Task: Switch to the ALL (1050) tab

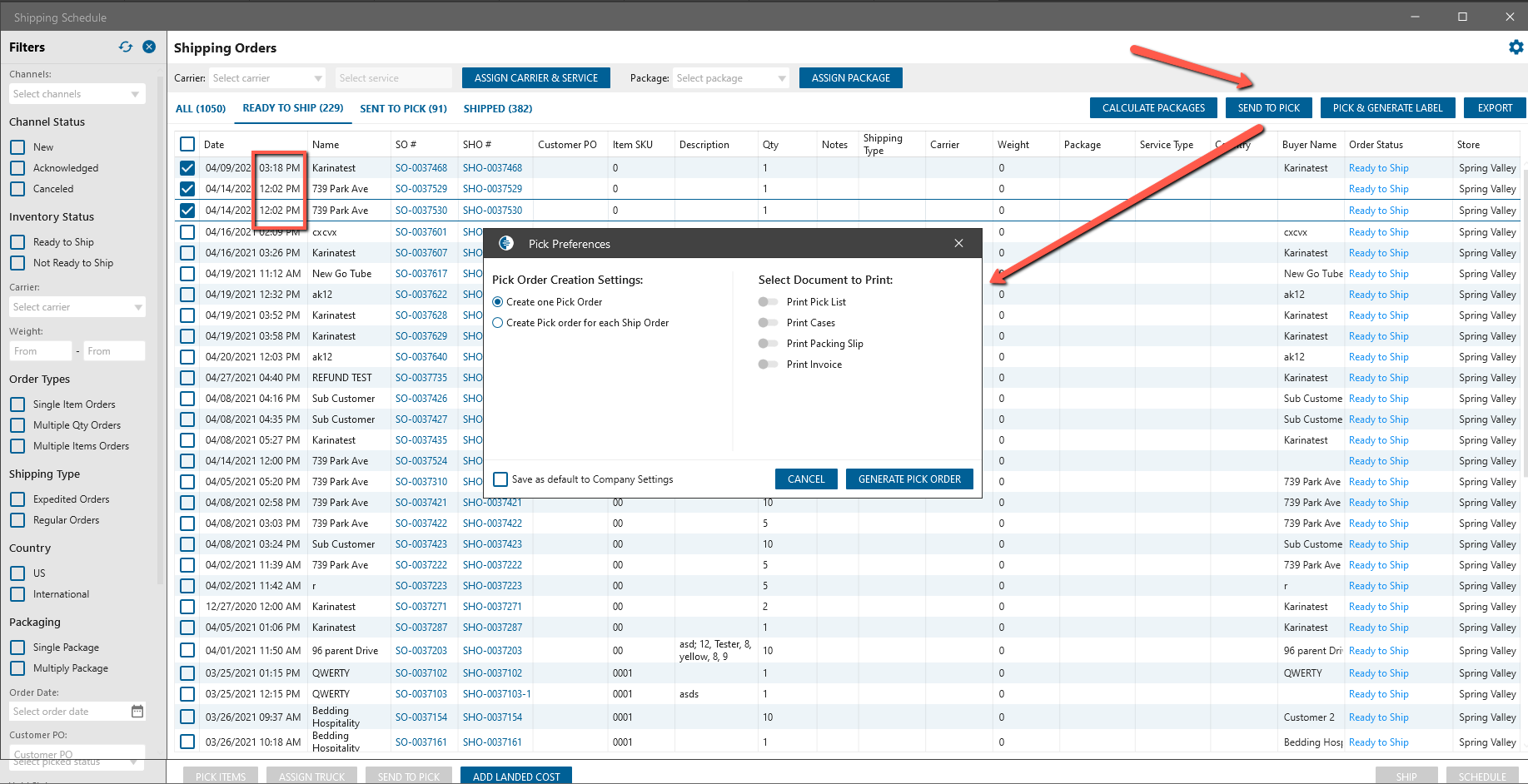Action: pos(201,109)
